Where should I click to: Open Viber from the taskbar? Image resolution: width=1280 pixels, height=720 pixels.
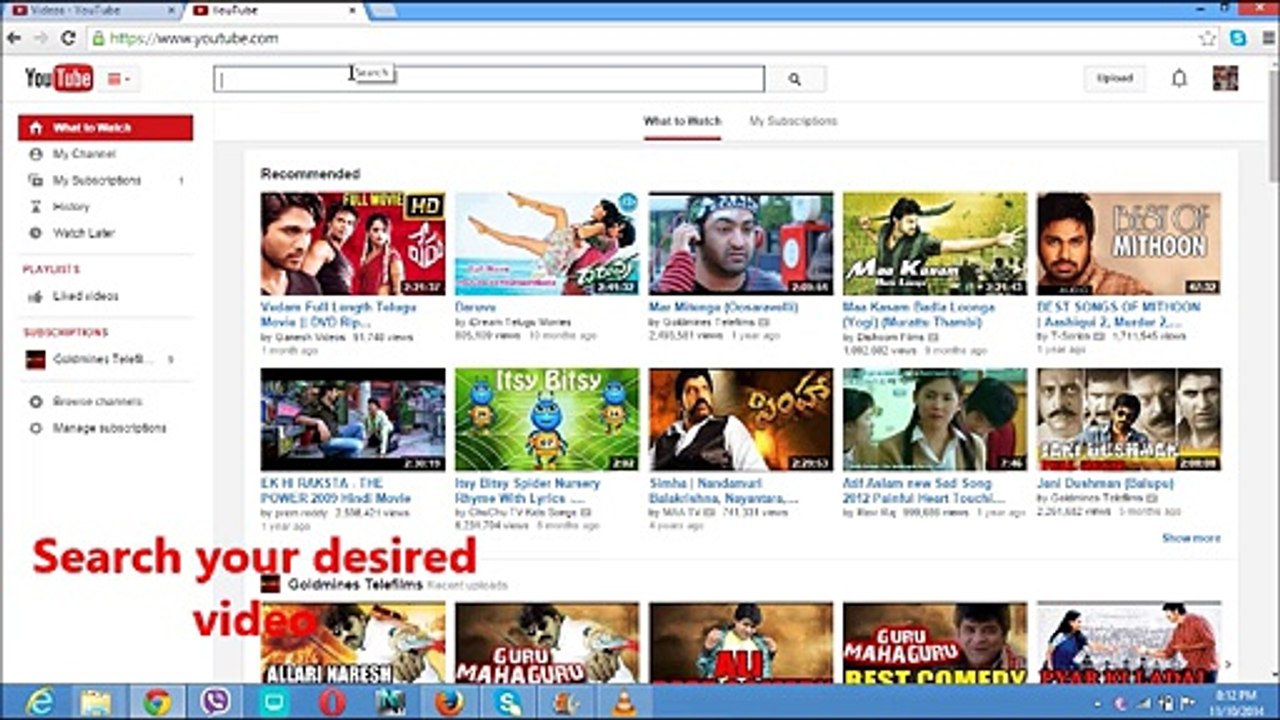click(215, 702)
